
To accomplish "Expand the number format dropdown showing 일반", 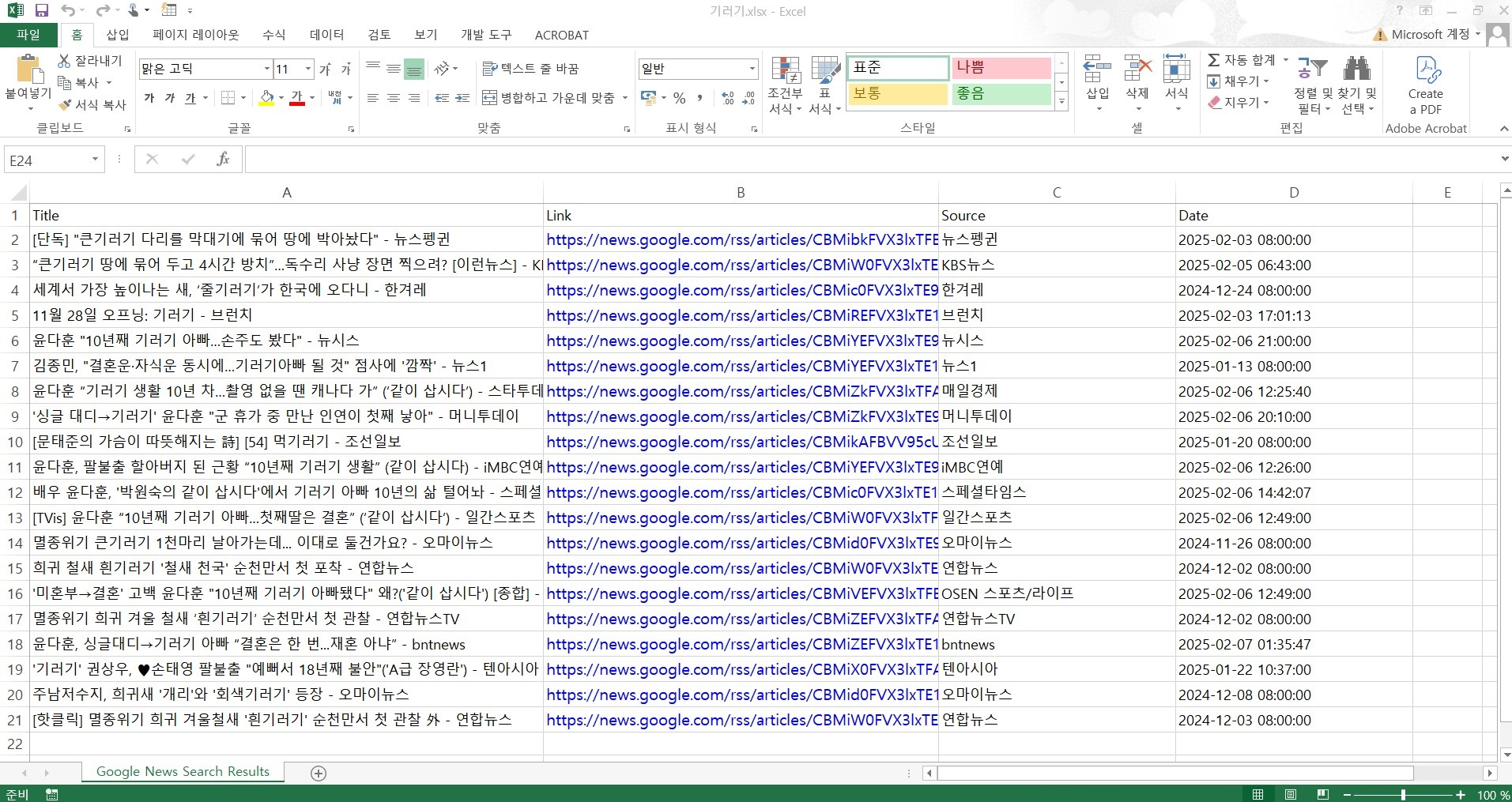I will [x=752, y=69].
